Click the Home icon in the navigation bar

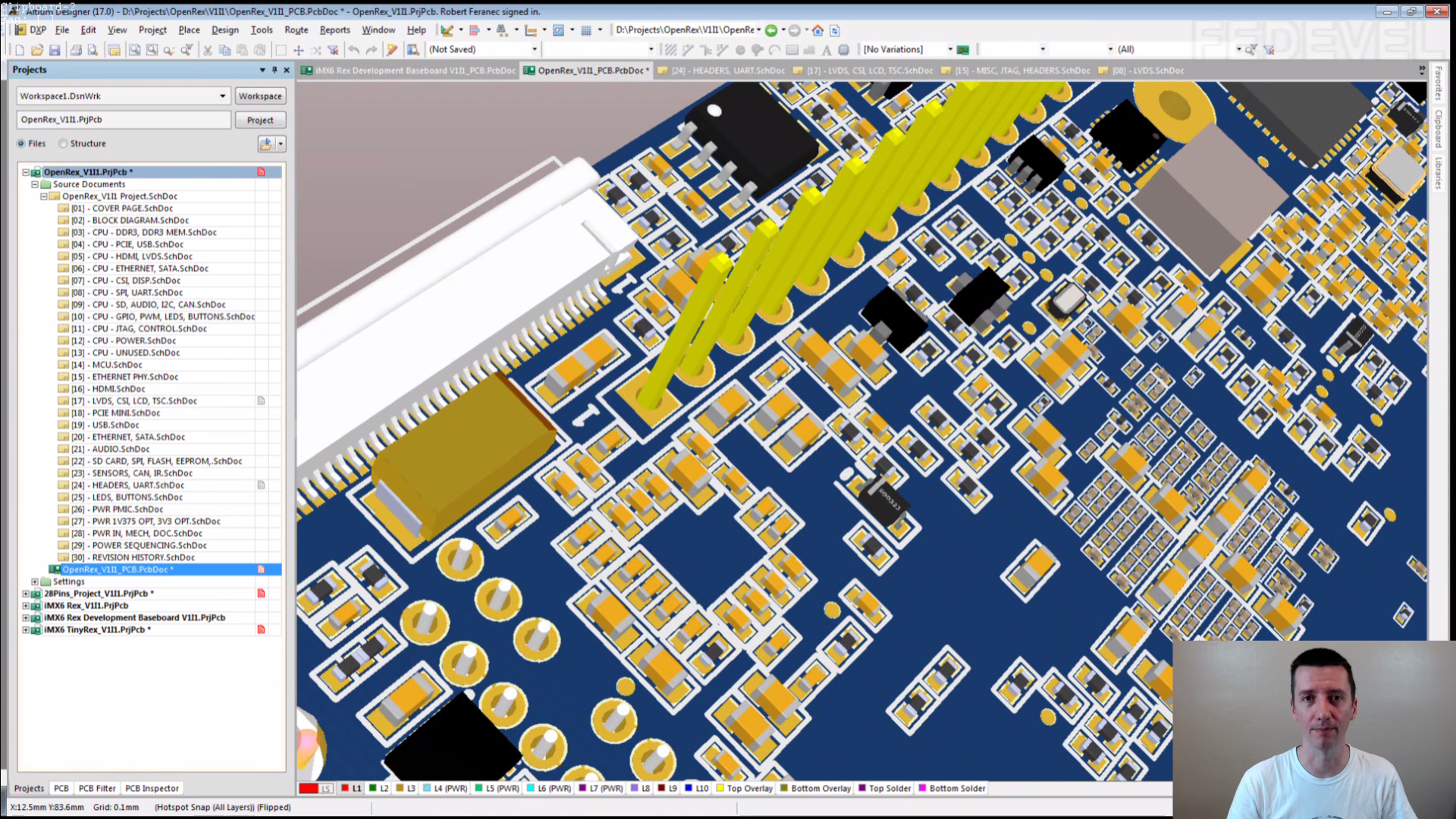[x=817, y=30]
